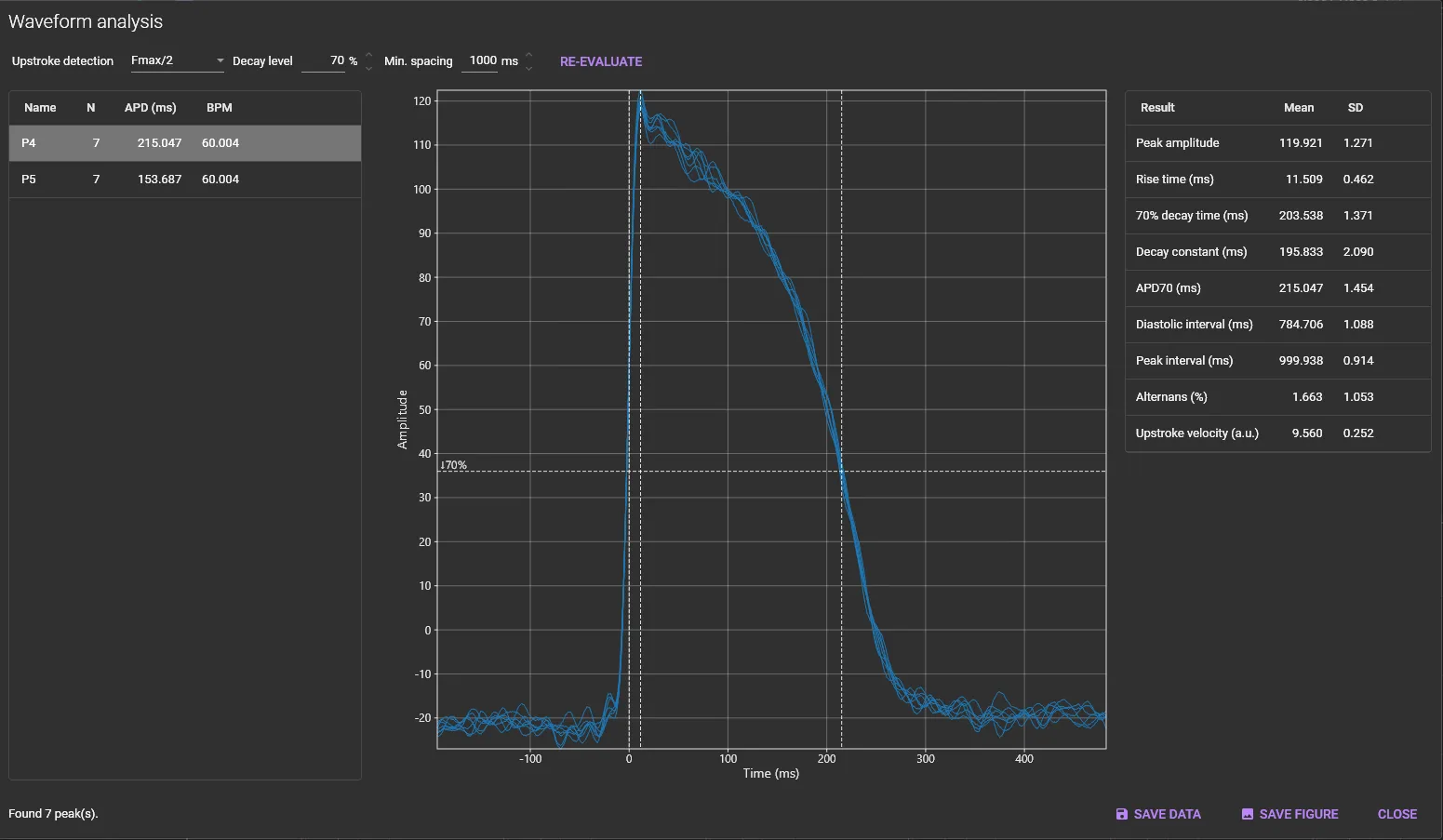Click the SAVE FIGURE button label
Screen dimensions: 1443x840
point(1298,814)
